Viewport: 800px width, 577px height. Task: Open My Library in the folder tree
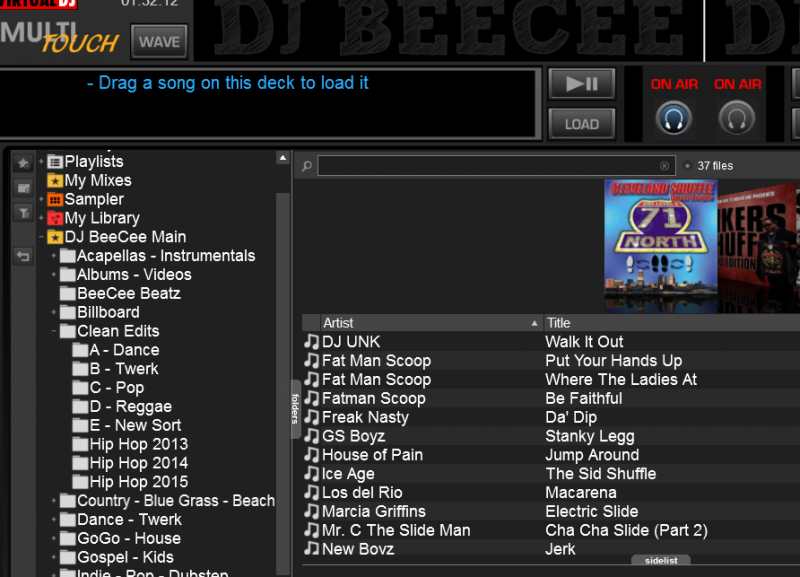pos(93,218)
